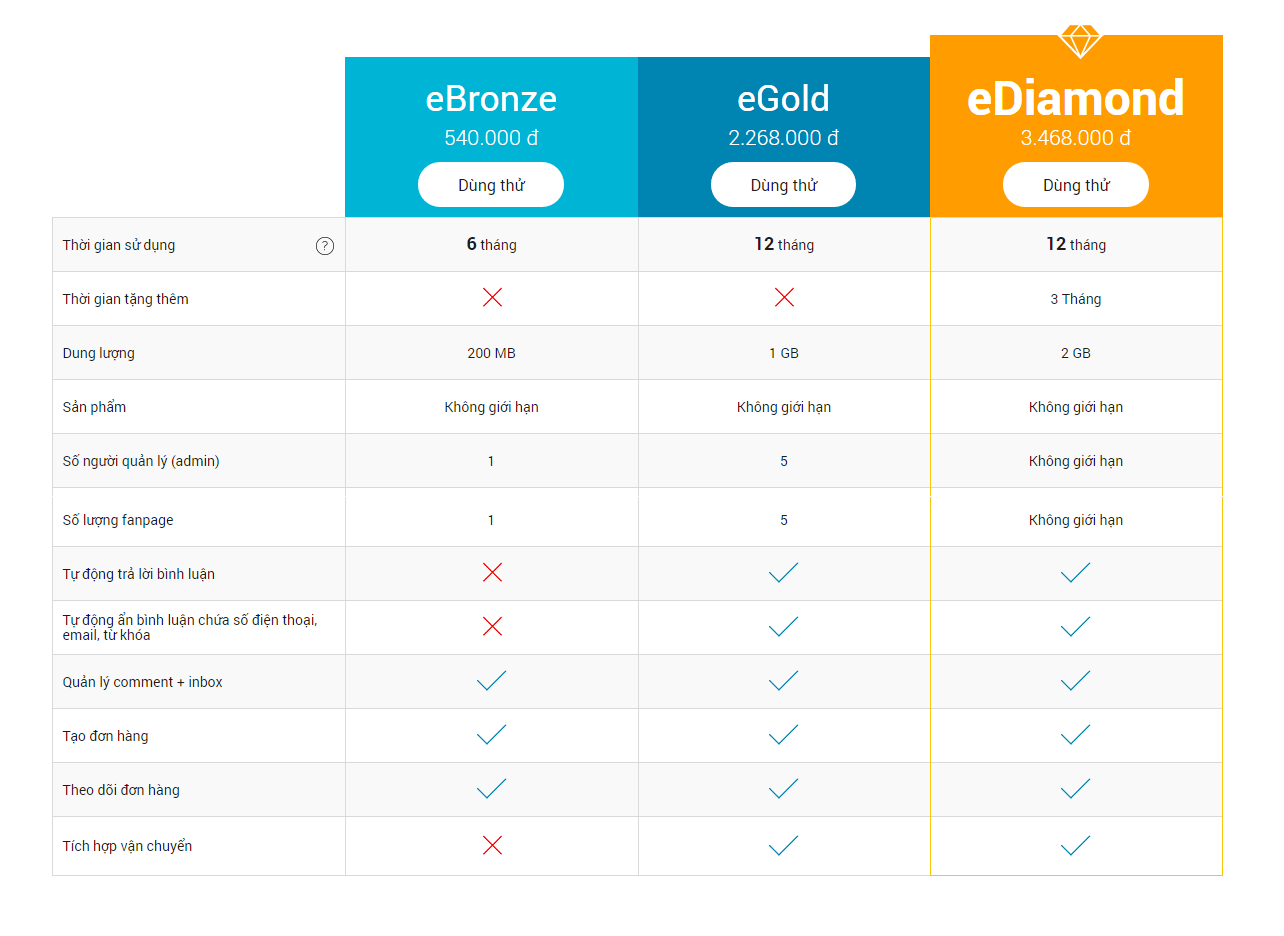Click the eDiamond plan heading
The image size is (1284, 936).
coord(1076,99)
